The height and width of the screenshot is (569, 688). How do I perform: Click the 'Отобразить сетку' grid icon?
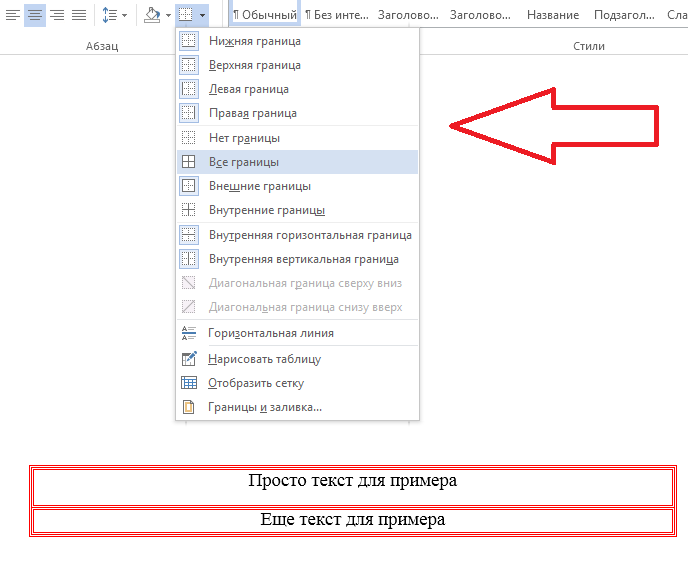tap(188, 383)
